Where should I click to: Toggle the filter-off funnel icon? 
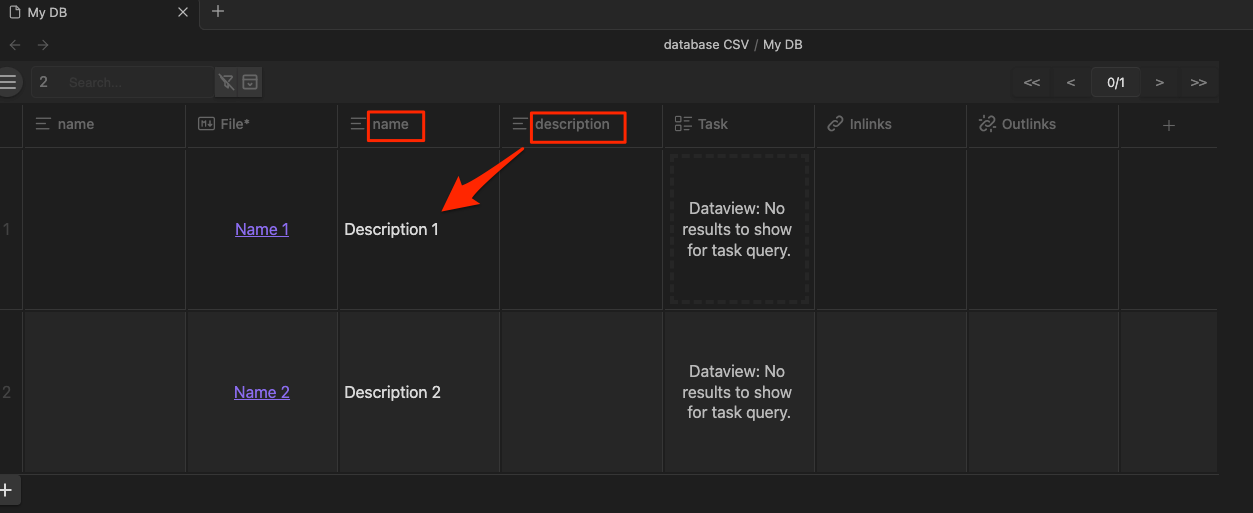pos(227,82)
